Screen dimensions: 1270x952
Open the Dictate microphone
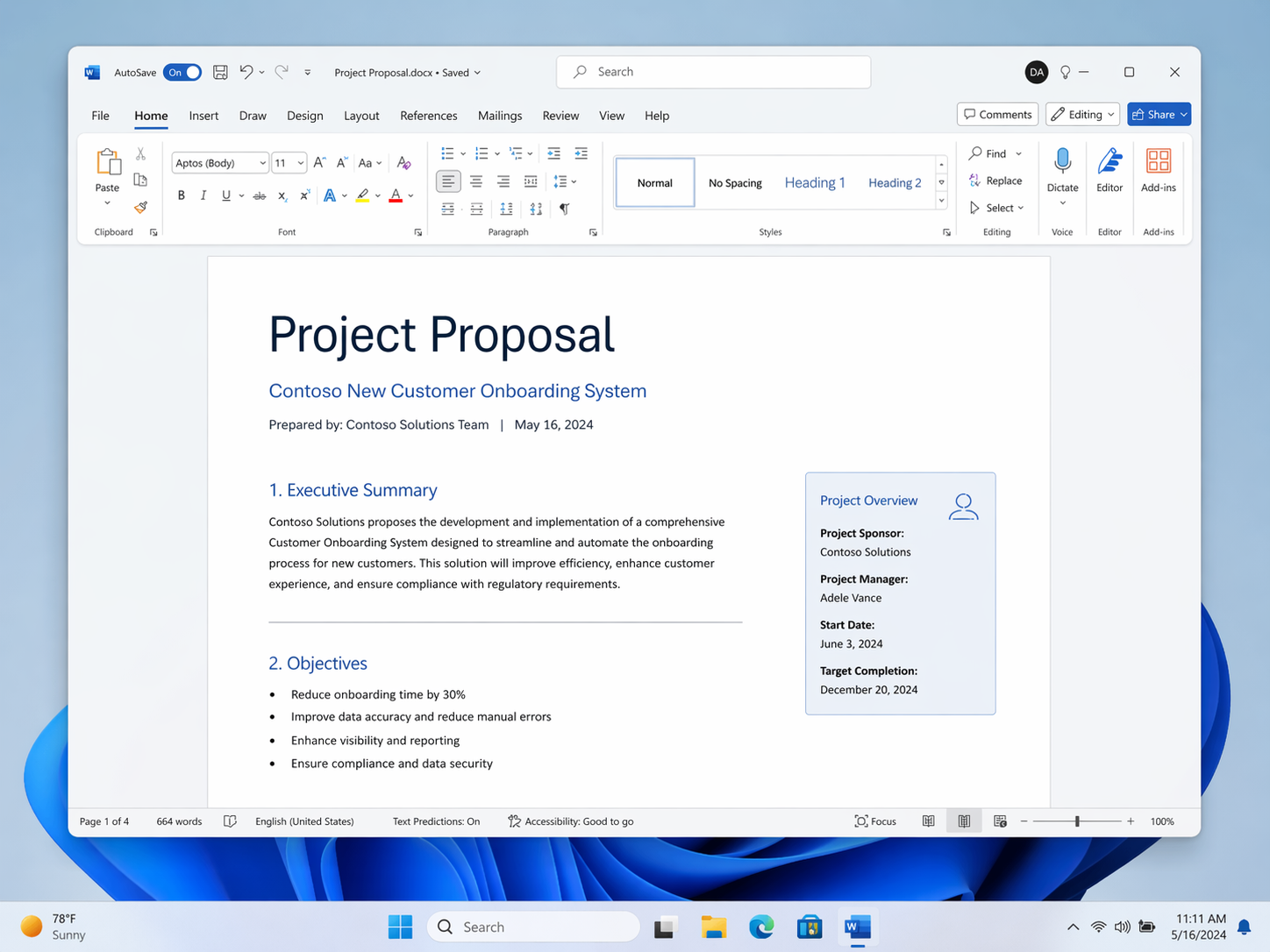click(1062, 161)
